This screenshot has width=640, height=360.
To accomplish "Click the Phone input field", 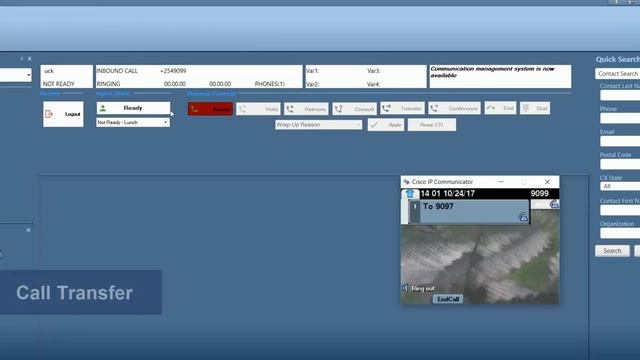I will [620, 118].
